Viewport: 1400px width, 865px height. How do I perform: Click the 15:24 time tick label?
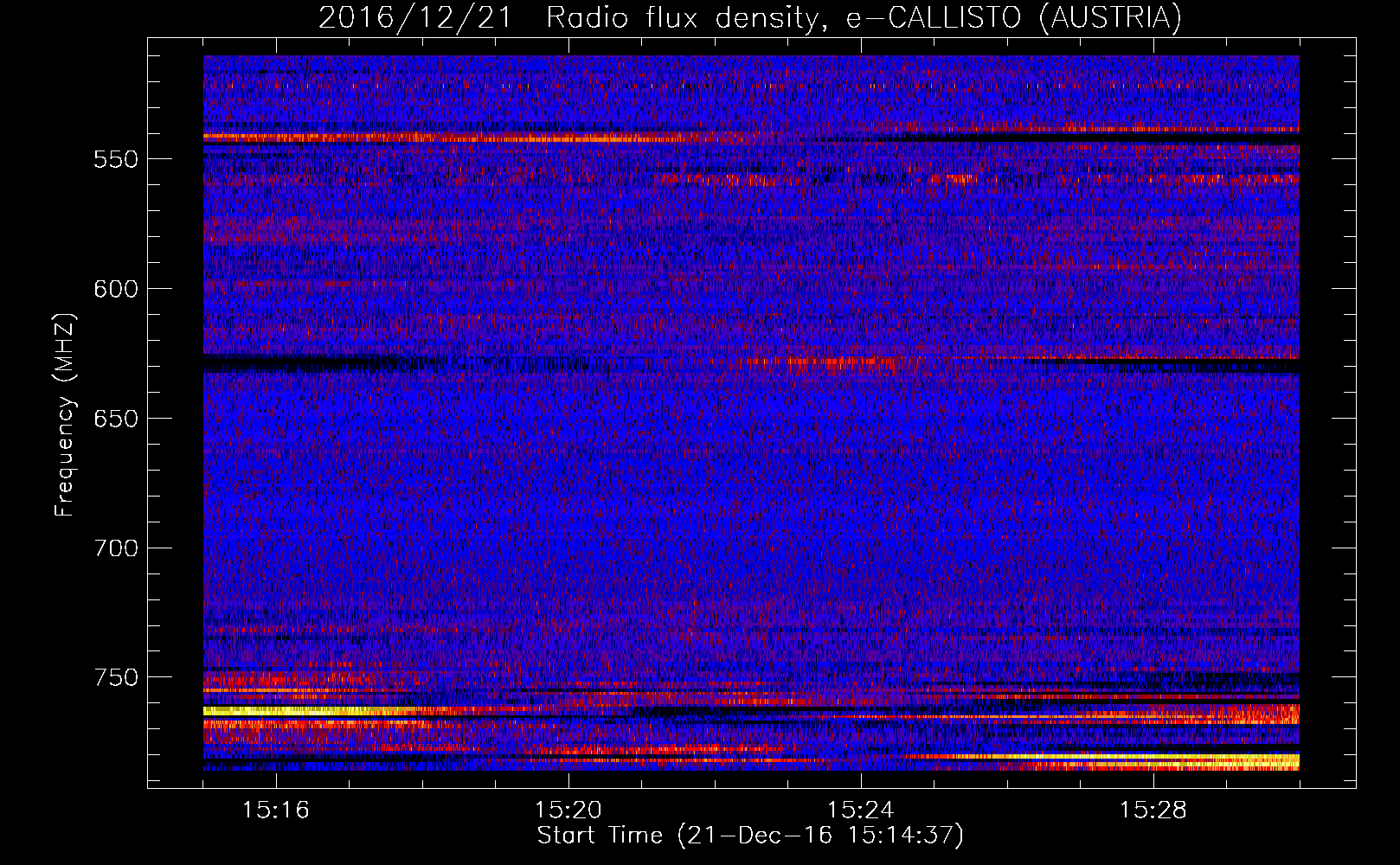click(861, 811)
